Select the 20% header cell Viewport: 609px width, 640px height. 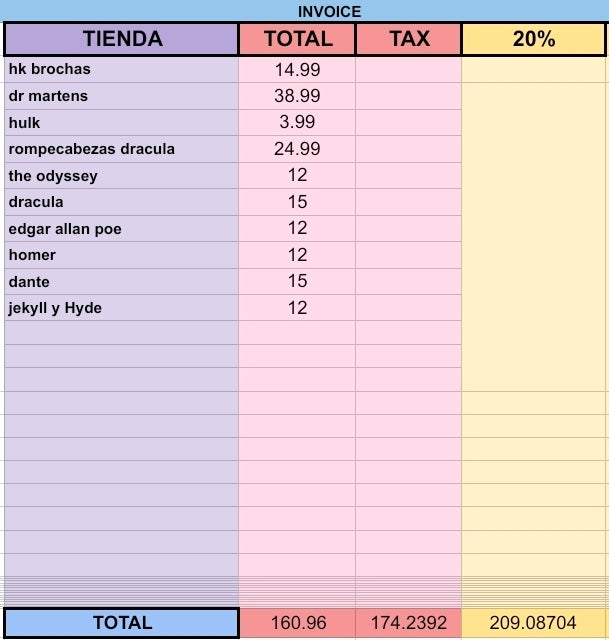point(533,39)
